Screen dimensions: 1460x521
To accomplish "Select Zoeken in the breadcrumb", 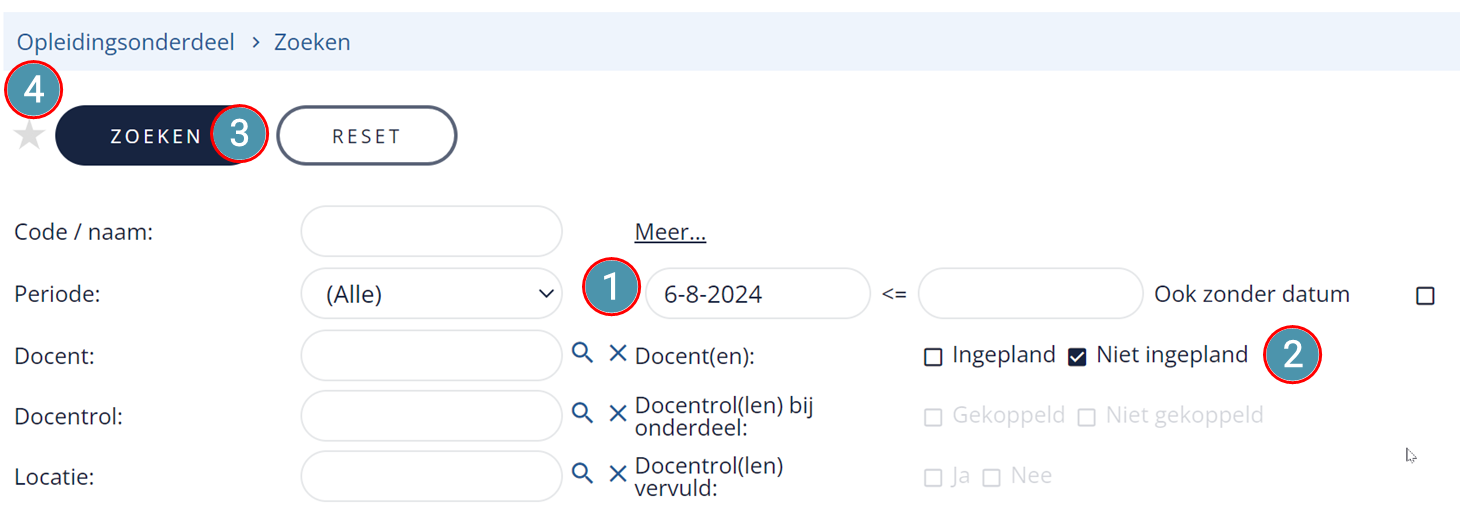I will pyautogui.click(x=312, y=42).
